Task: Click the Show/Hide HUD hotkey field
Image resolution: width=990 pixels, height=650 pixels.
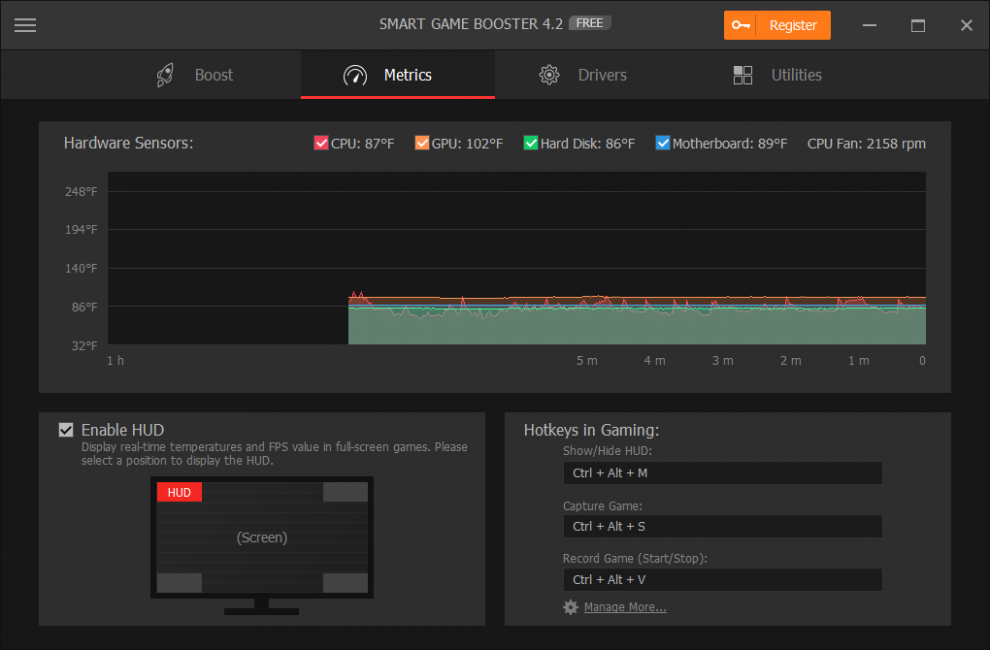Action: tap(722, 472)
